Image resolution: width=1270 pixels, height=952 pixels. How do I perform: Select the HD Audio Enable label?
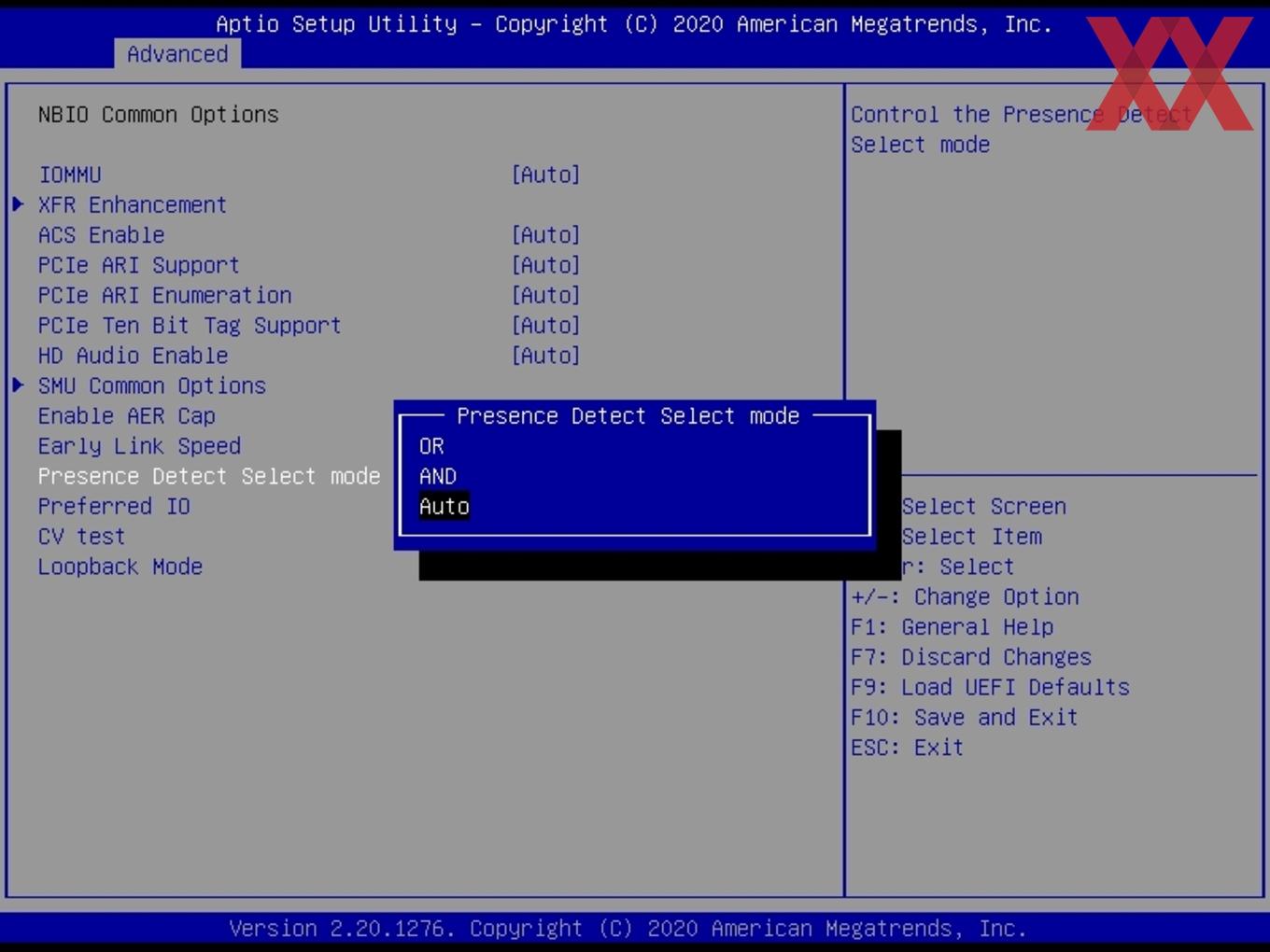click(x=134, y=356)
